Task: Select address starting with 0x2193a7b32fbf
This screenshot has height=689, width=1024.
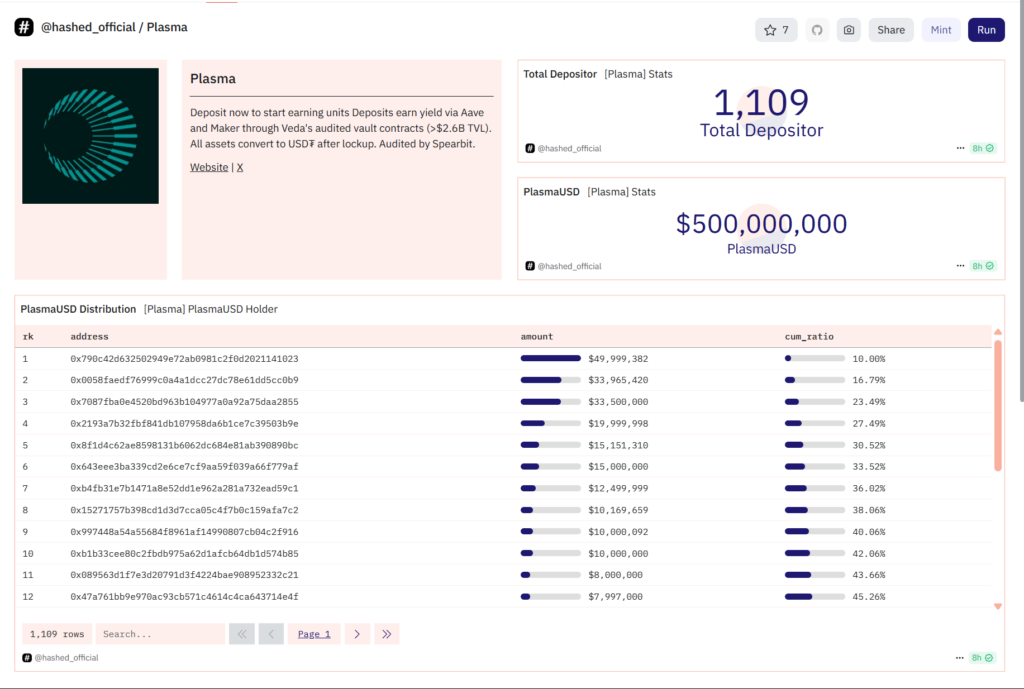Action: [x=184, y=424]
